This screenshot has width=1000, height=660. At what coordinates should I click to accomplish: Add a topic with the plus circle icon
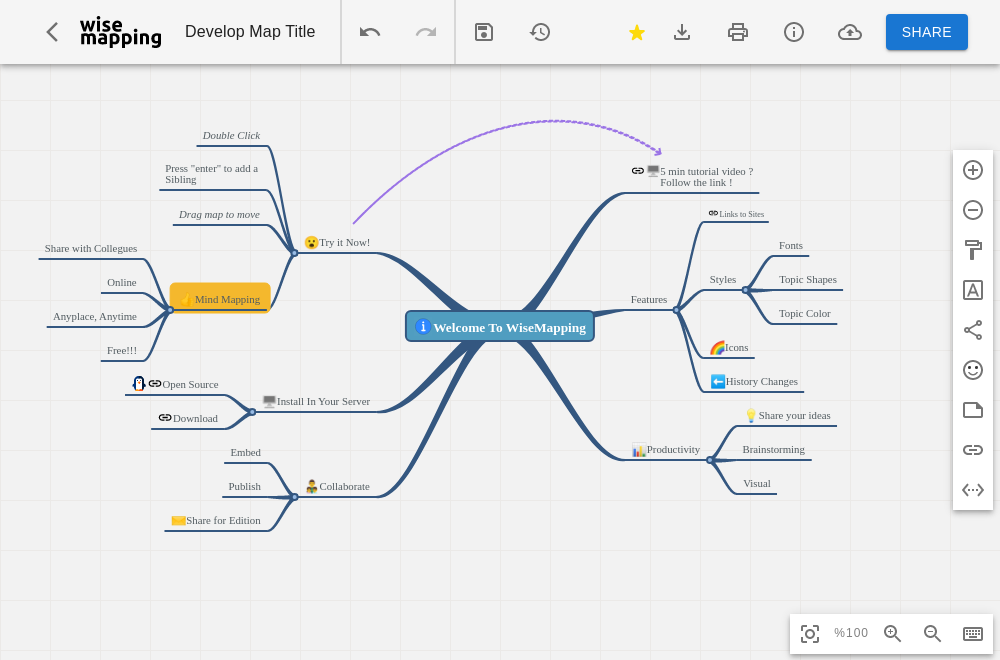click(x=973, y=170)
